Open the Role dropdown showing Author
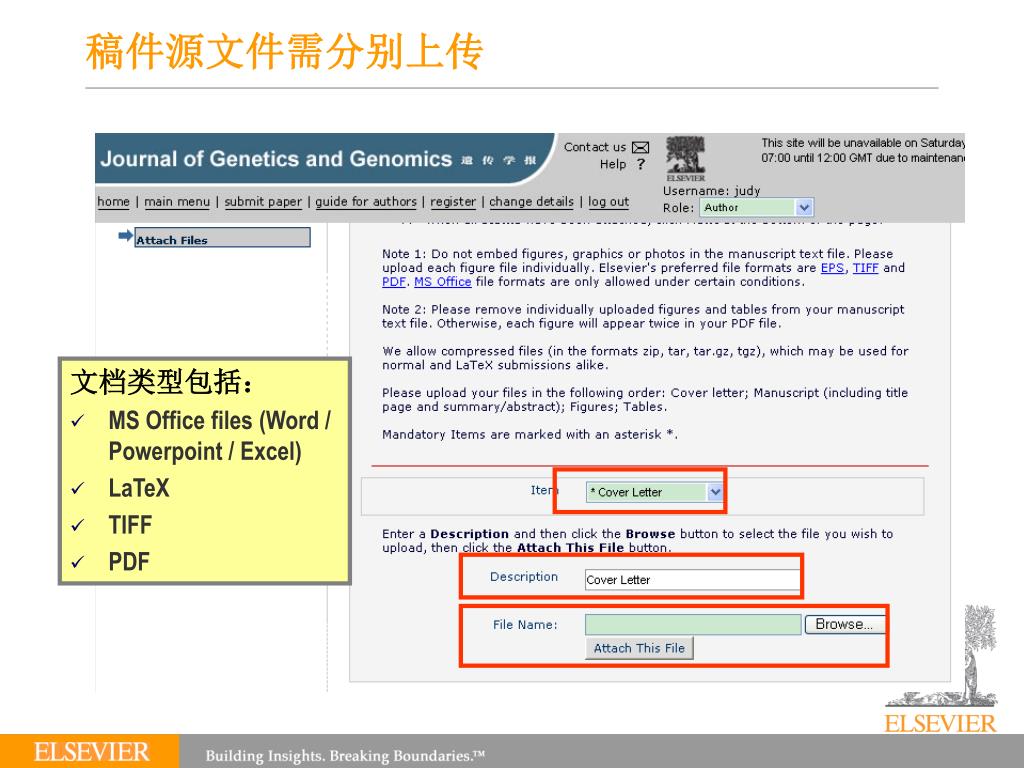 pyautogui.click(x=756, y=207)
